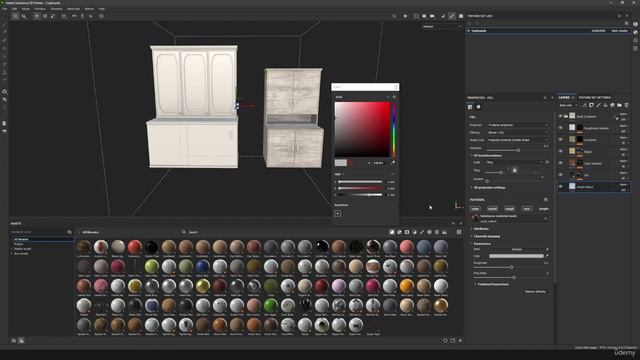
Task: Delete layer with trash icon
Action: [x=627, y=105]
